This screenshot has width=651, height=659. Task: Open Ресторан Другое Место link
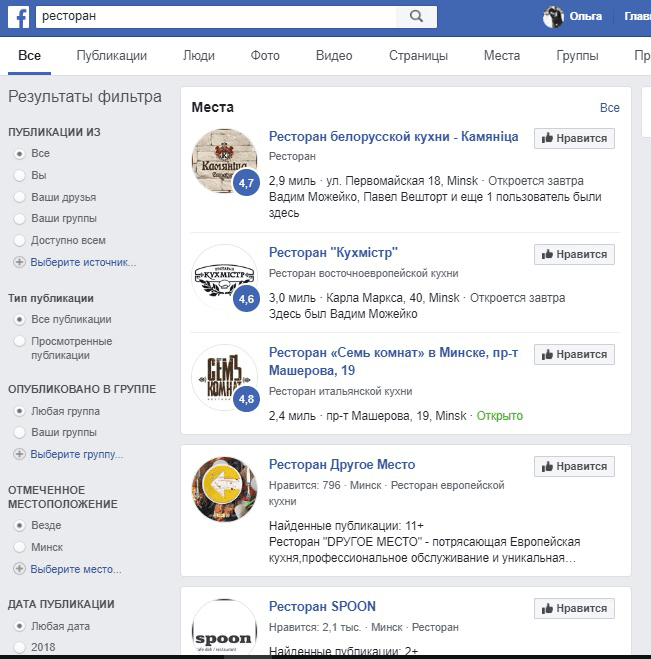(342, 464)
